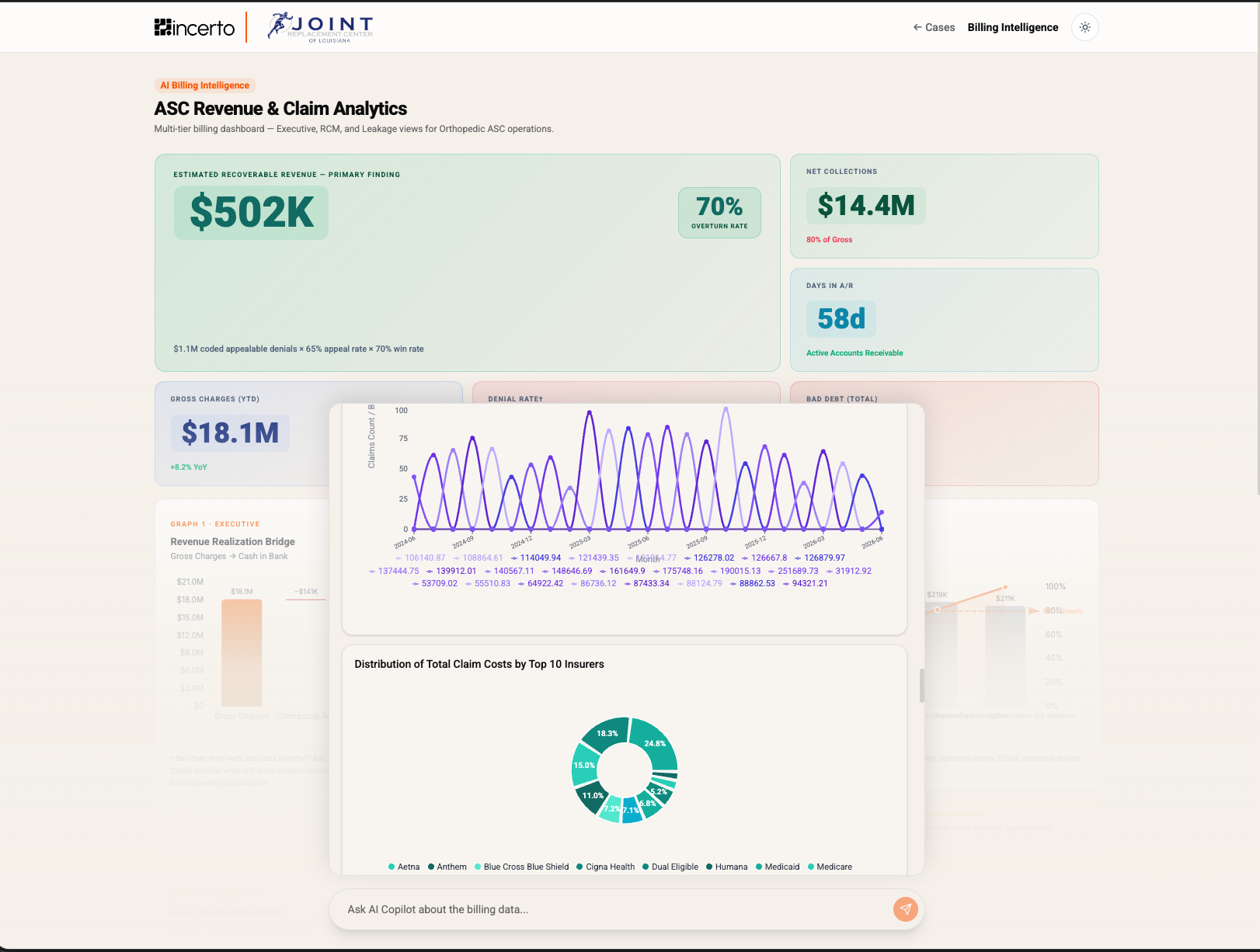Open the Joint Replacement Center logo
This screenshot has width=1260, height=952.
point(321,27)
